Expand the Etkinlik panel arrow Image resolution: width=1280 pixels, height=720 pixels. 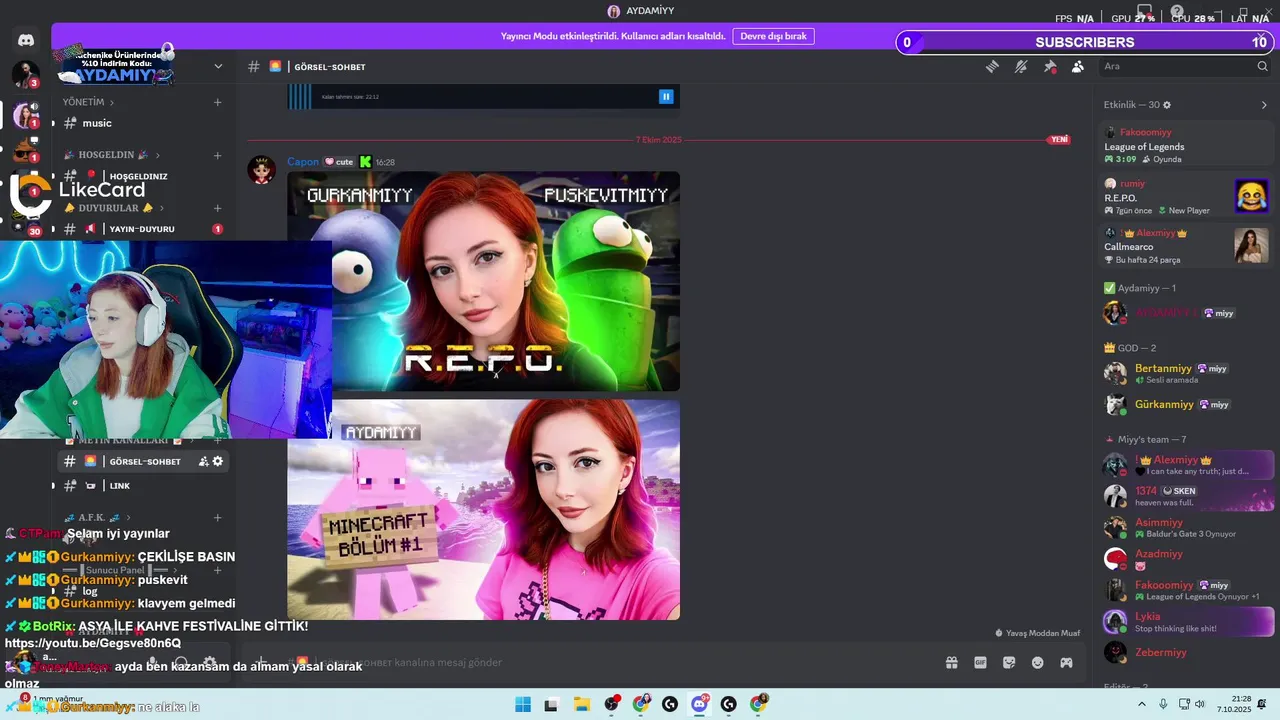[1264, 105]
